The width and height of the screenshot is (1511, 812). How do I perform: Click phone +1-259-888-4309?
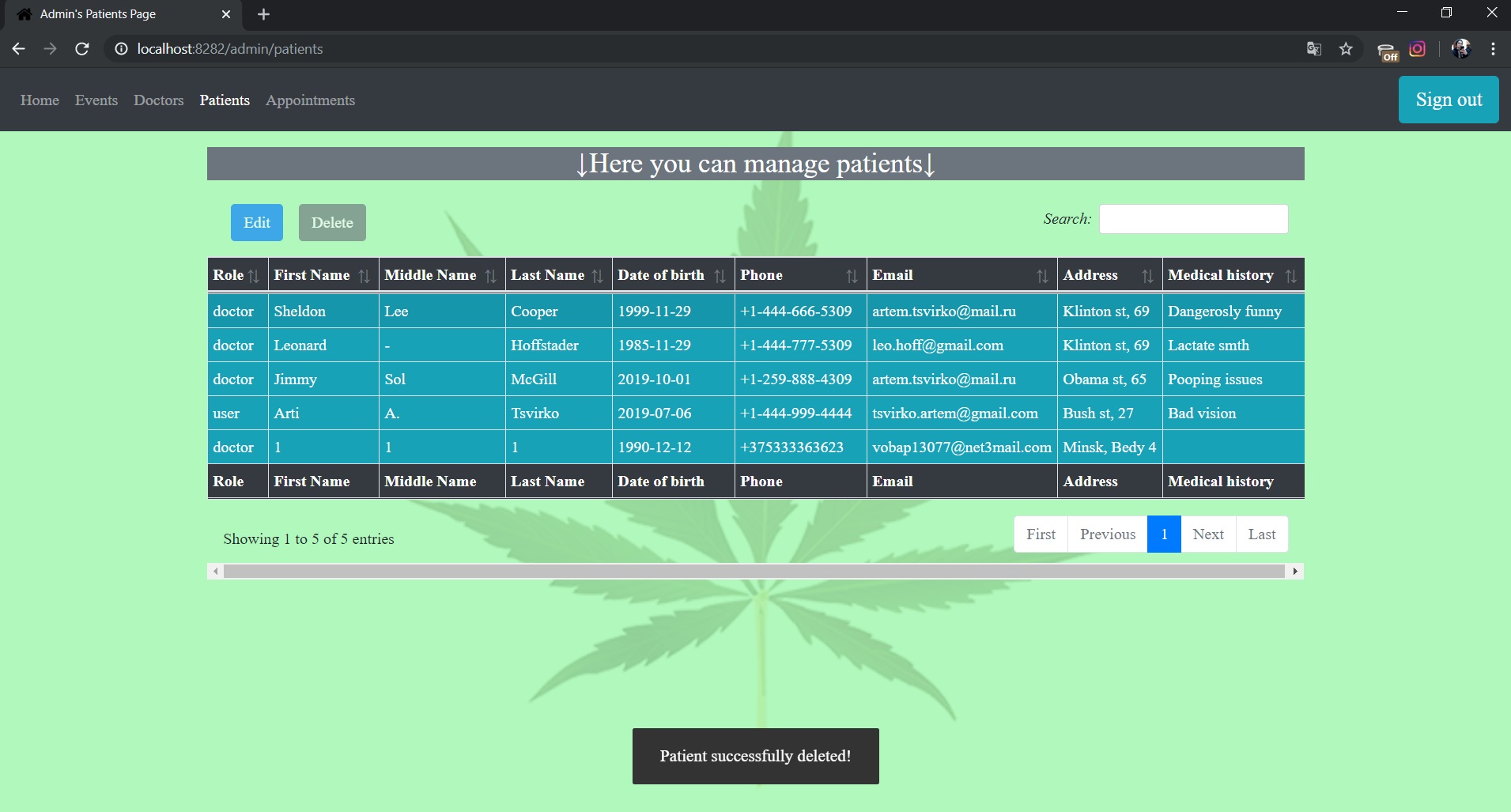[796, 380]
